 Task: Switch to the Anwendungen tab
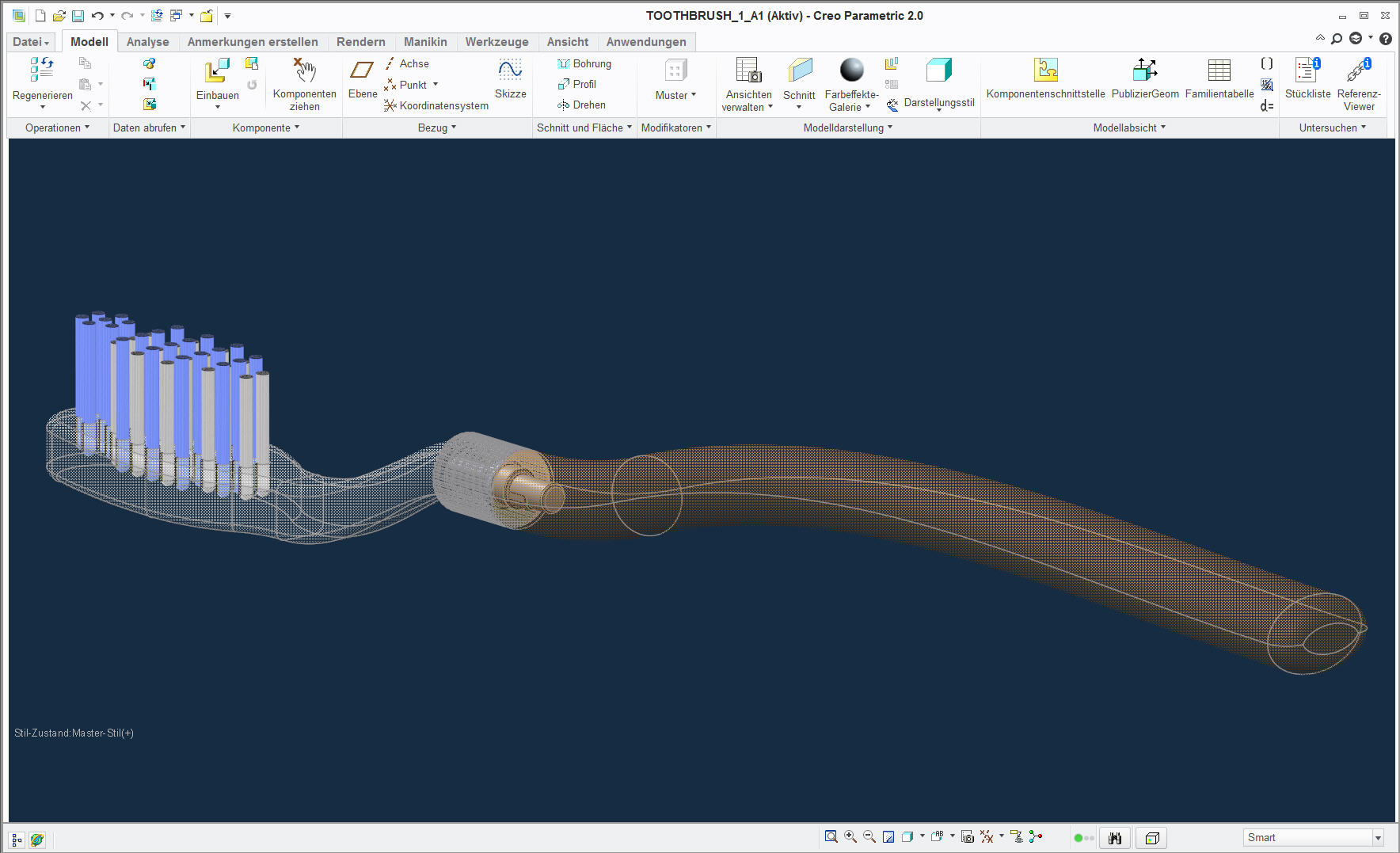click(646, 42)
